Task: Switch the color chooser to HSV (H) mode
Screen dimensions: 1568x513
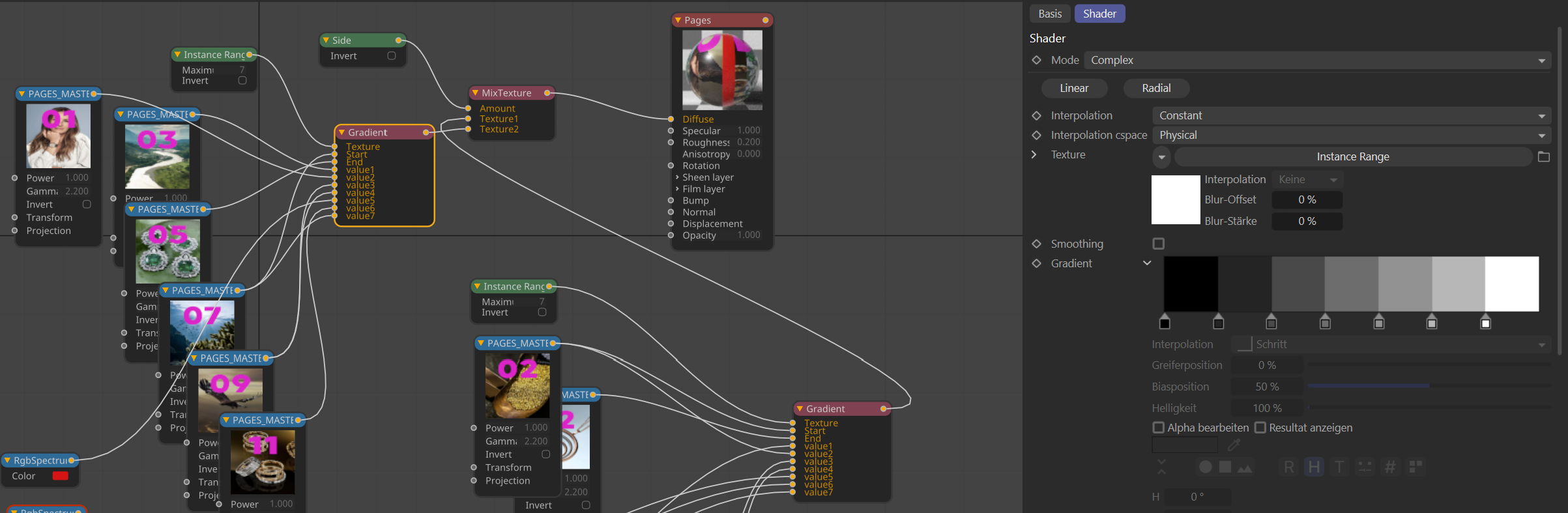Action: (1314, 467)
